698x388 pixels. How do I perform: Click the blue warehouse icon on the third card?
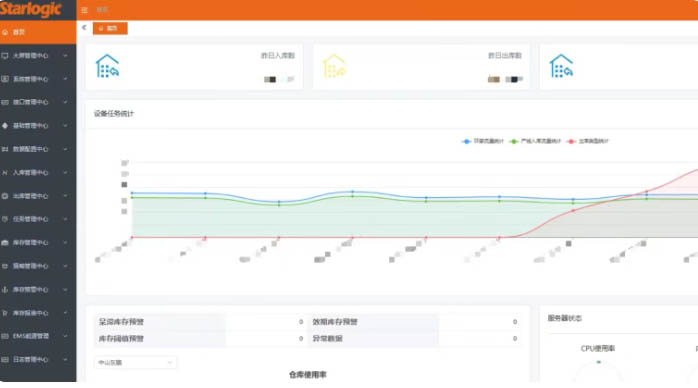(x=561, y=66)
